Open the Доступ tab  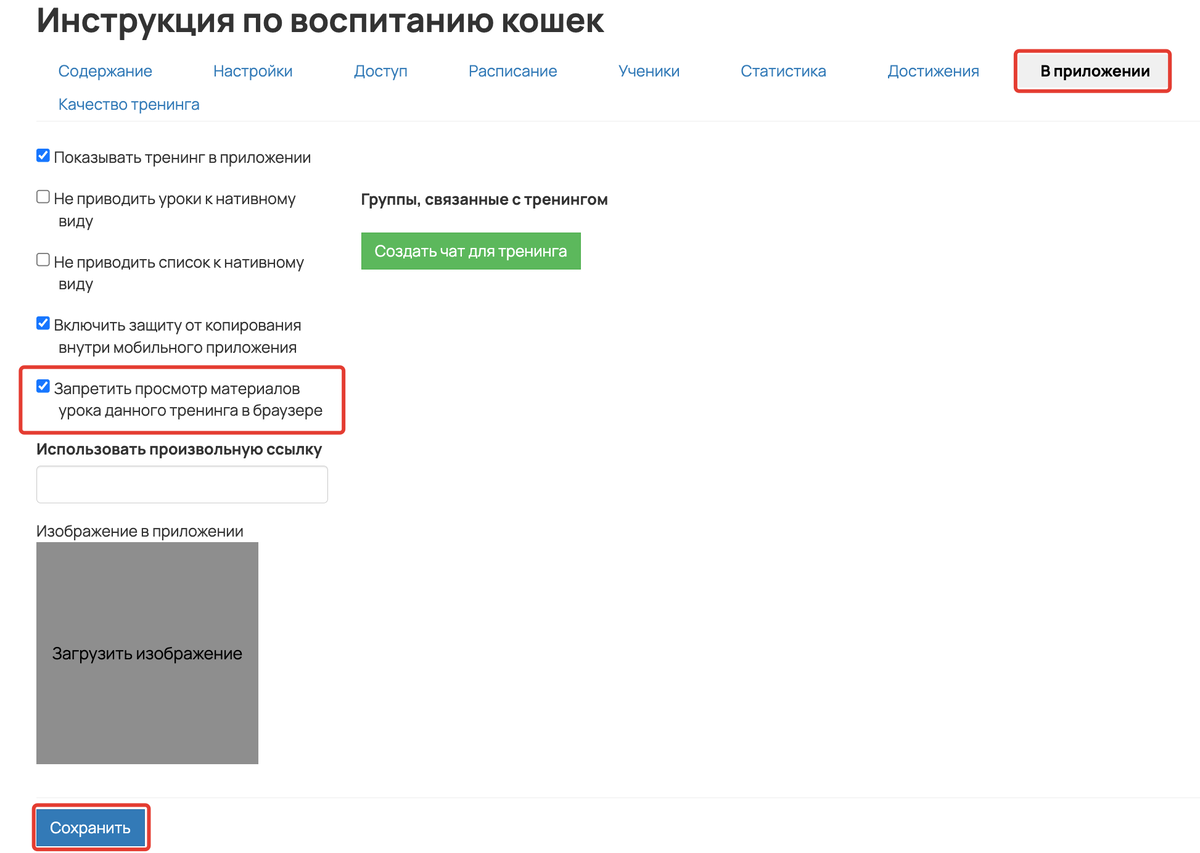click(x=381, y=71)
